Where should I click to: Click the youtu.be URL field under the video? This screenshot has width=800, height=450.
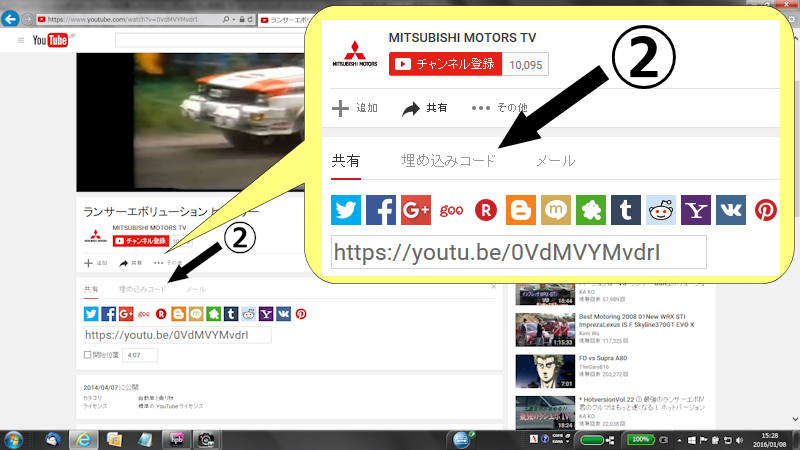[177, 335]
